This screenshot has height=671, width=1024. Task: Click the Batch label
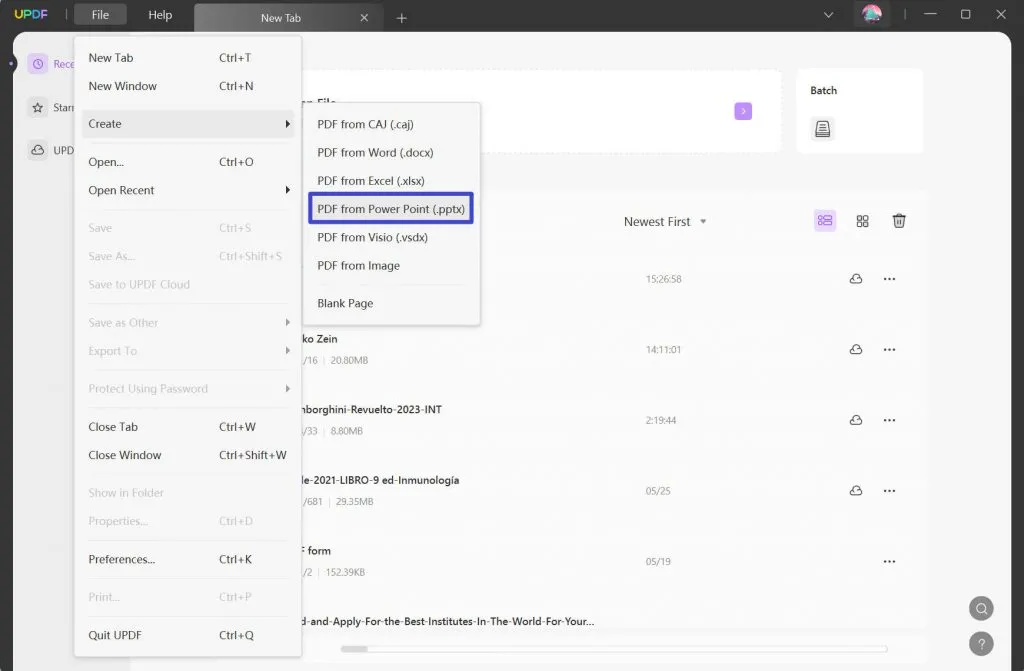tap(823, 90)
